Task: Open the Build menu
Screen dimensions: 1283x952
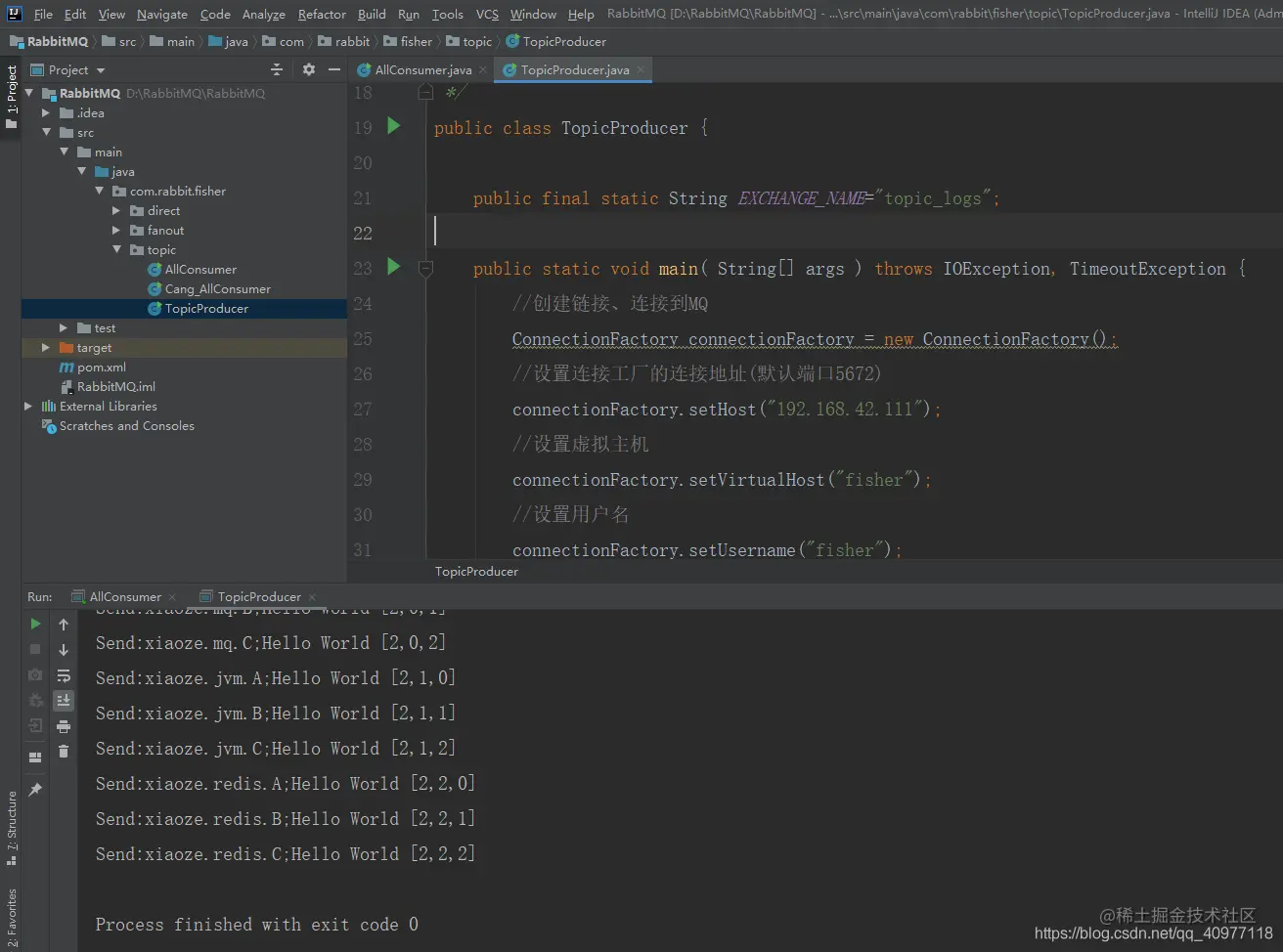Action: click(372, 14)
